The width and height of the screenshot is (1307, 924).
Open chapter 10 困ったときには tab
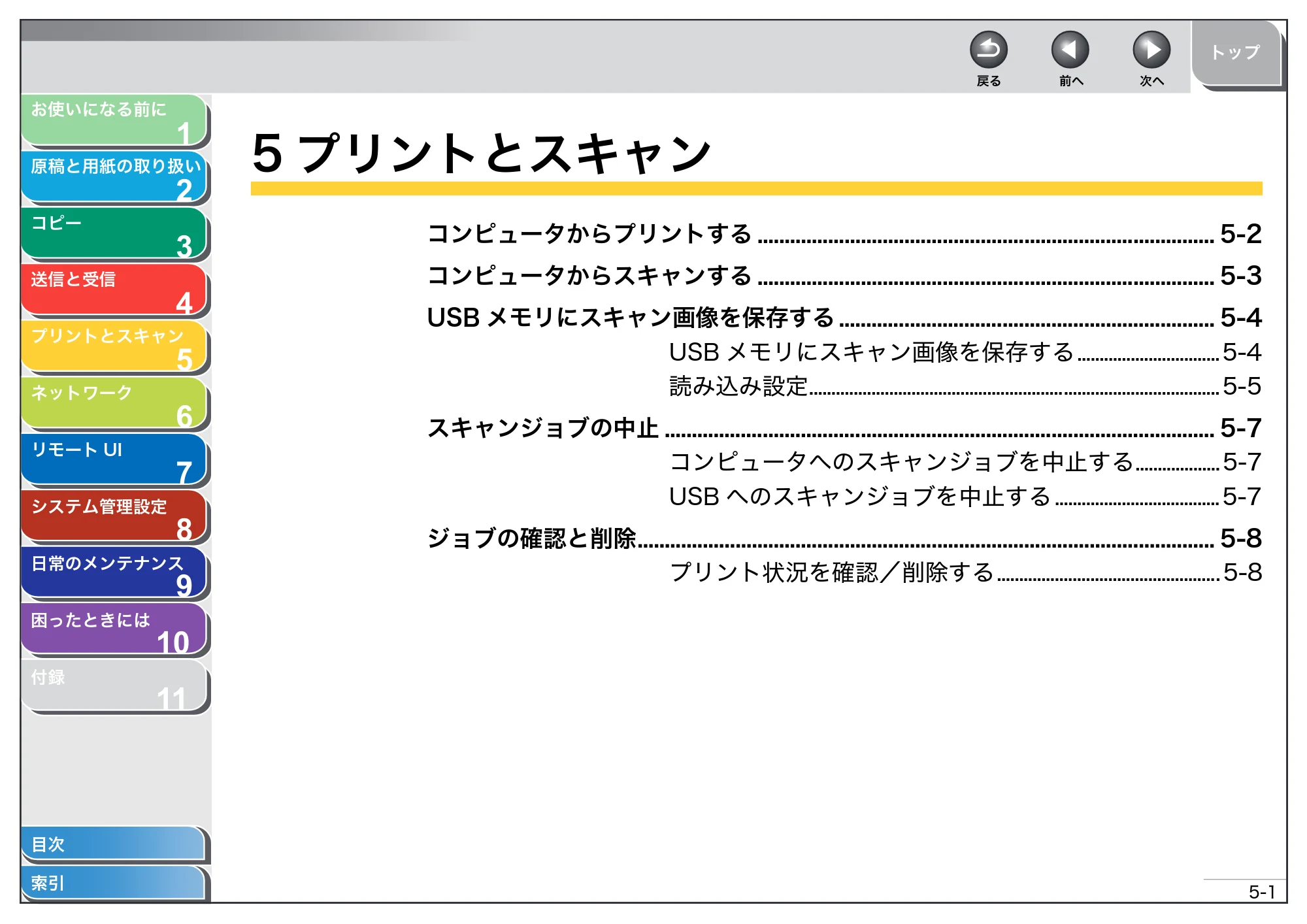point(114,630)
